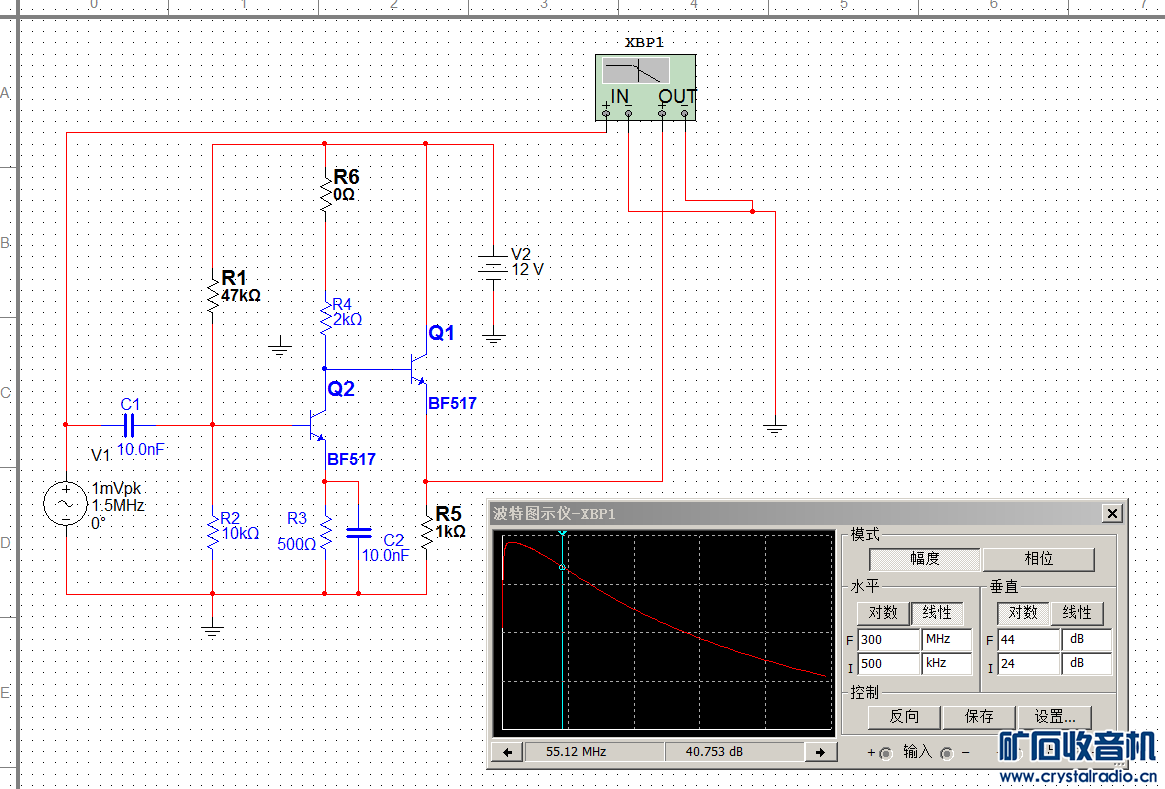Switch mode to 相位 (phase)
The width and height of the screenshot is (1165, 789).
tap(1039, 559)
